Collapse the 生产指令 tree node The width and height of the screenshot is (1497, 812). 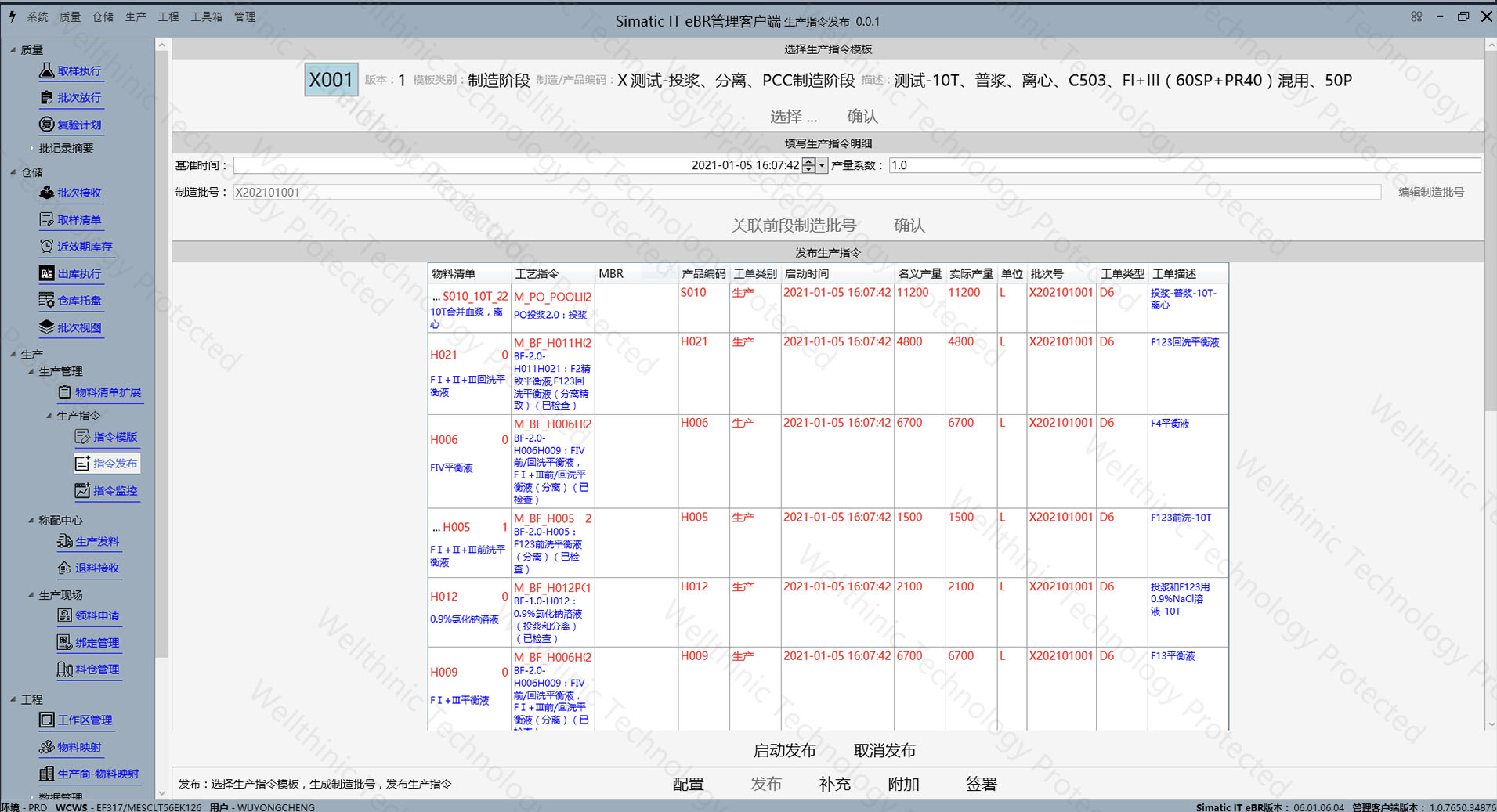(x=49, y=416)
